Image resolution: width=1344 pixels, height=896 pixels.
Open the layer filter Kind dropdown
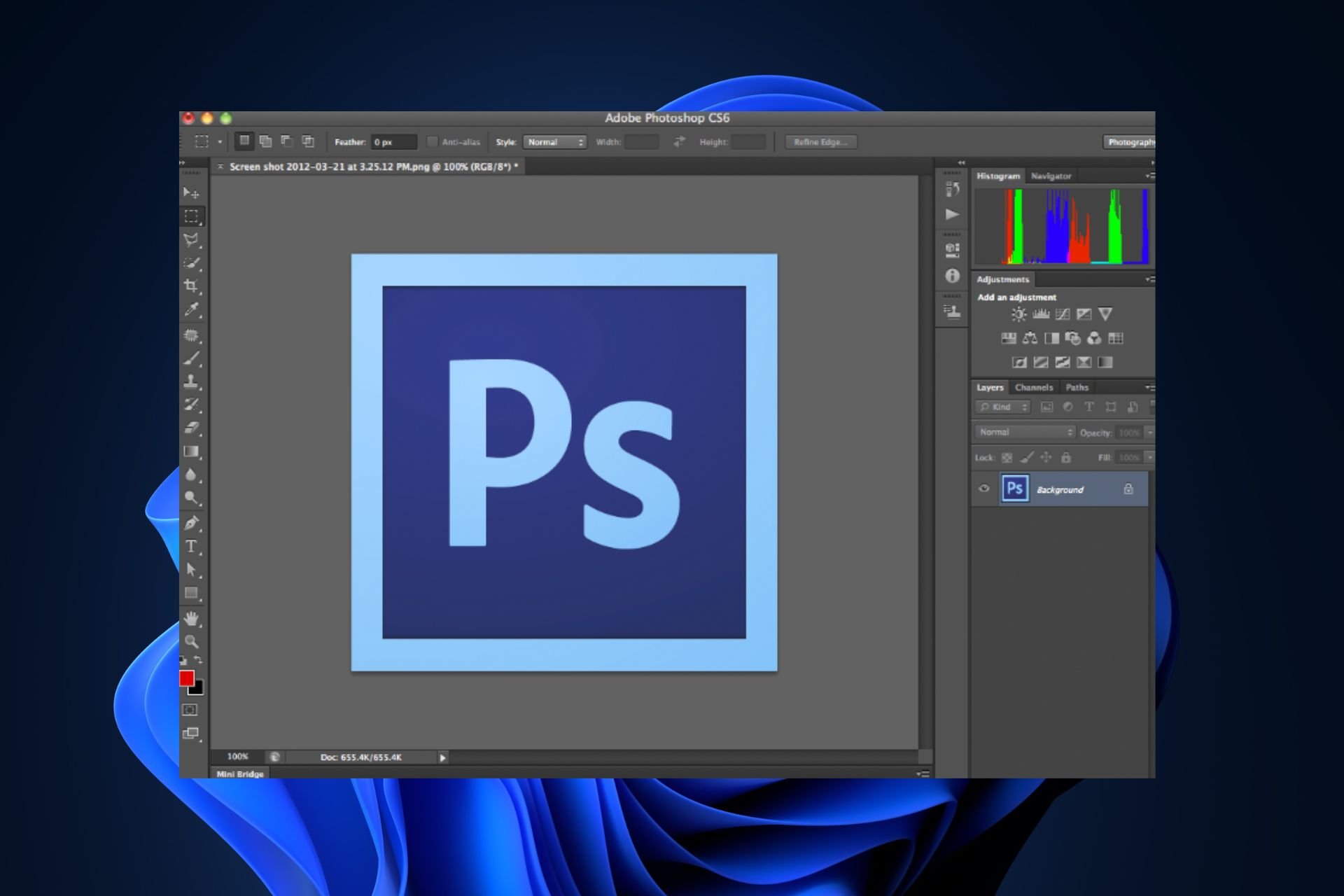tap(1003, 407)
